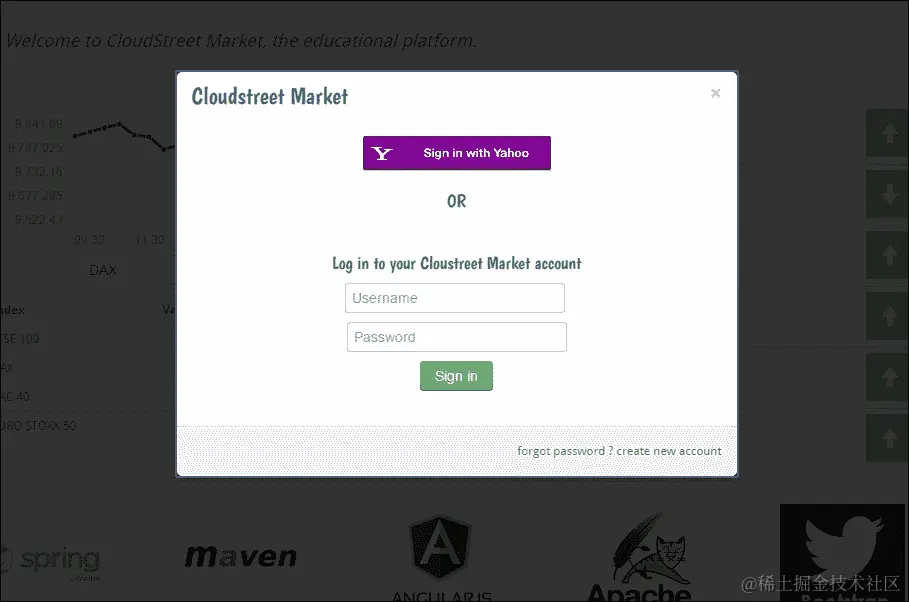Image resolution: width=909 pixels, height=602 pixels.
Task: Select the DAX chart tab
Action: 103,270
